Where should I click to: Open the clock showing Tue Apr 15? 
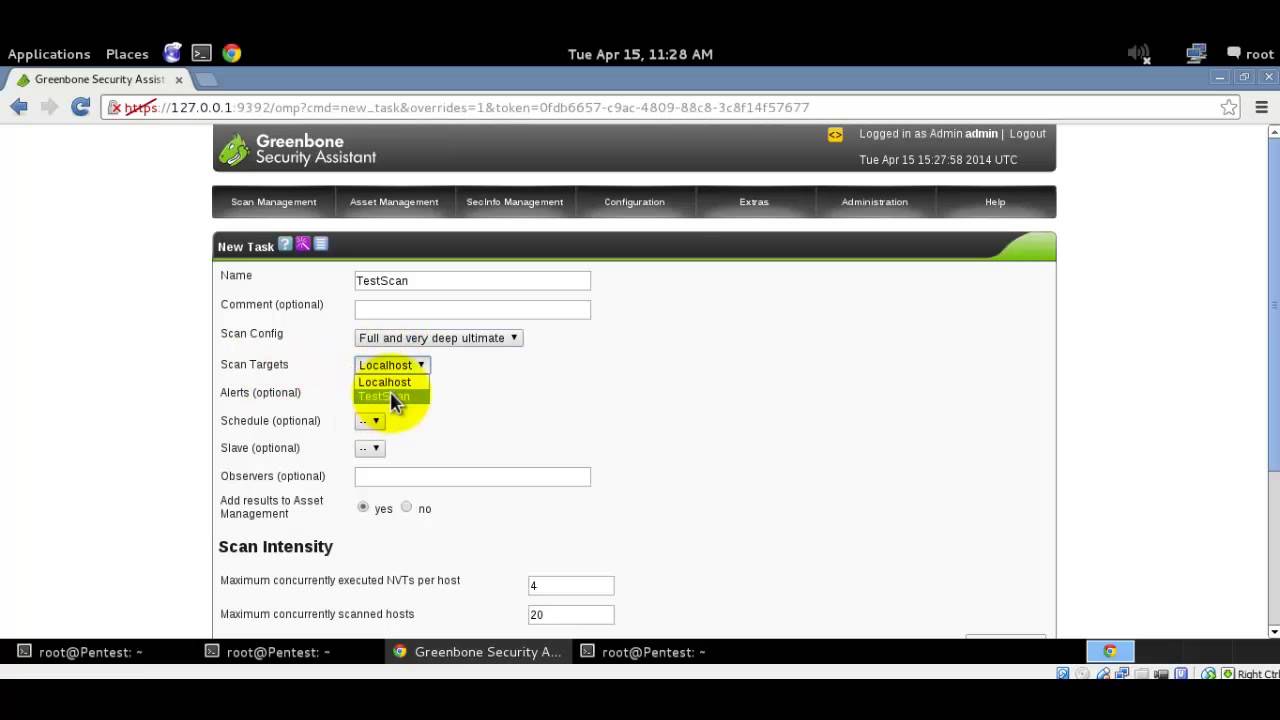pyautogui.click(x=640, y=54)
